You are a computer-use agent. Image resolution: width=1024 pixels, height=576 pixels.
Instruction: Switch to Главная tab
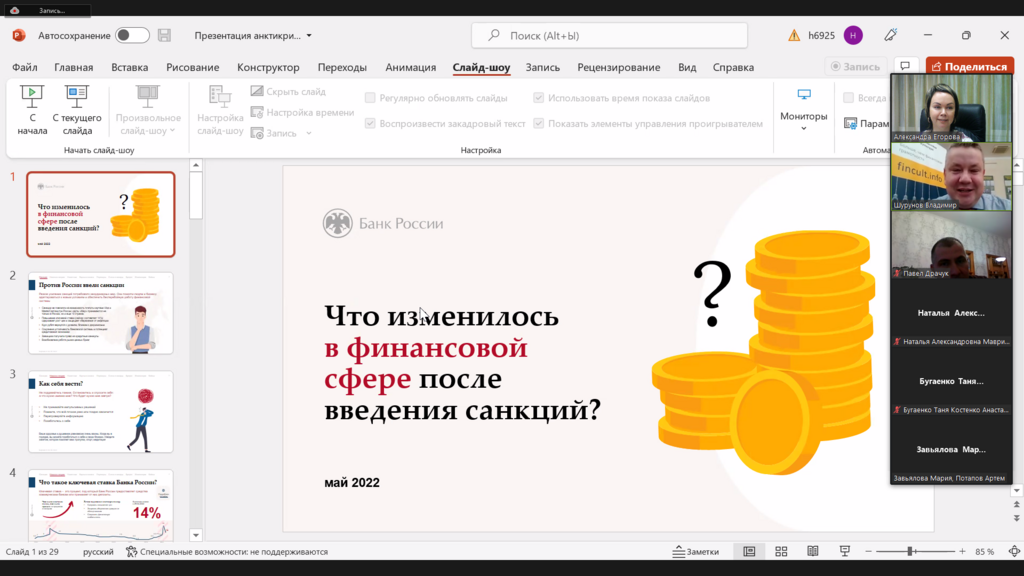pos(74,67)
